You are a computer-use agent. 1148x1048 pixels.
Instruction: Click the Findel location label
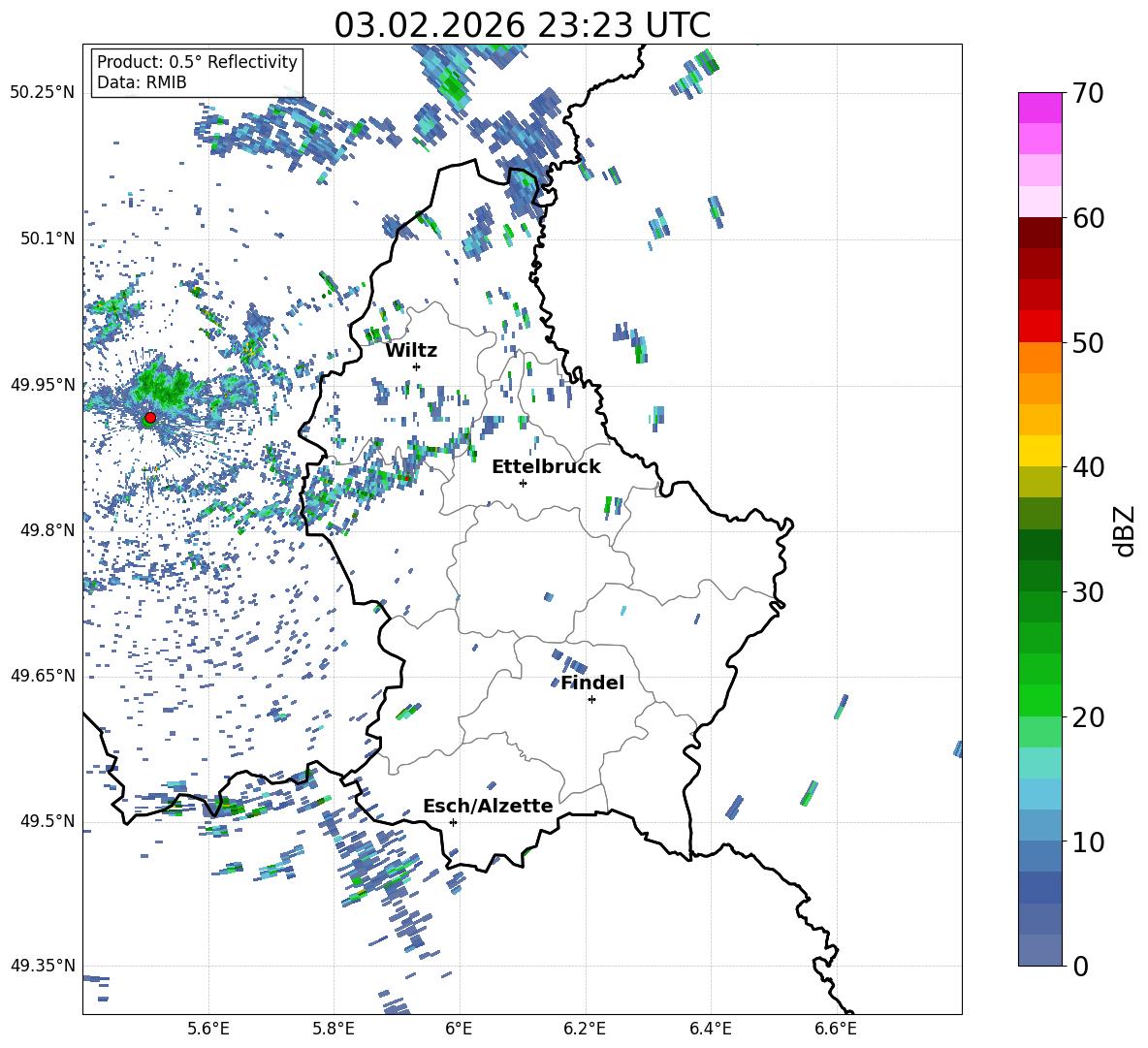(592, 683)
